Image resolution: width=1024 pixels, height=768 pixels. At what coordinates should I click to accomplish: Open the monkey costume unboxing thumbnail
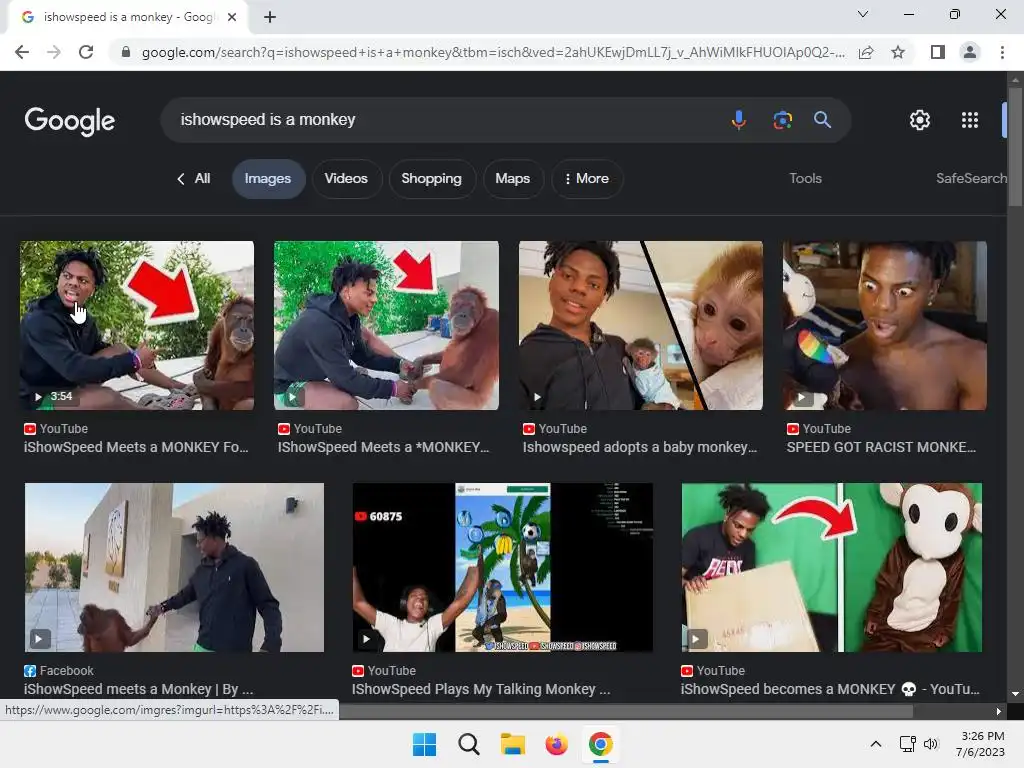point(831,567)
